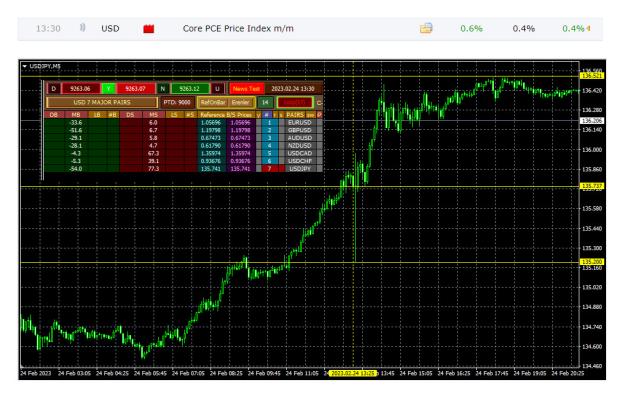
Task: Click the yellow 2023.02.24 13:25 time label
Action: coord(352,373)
